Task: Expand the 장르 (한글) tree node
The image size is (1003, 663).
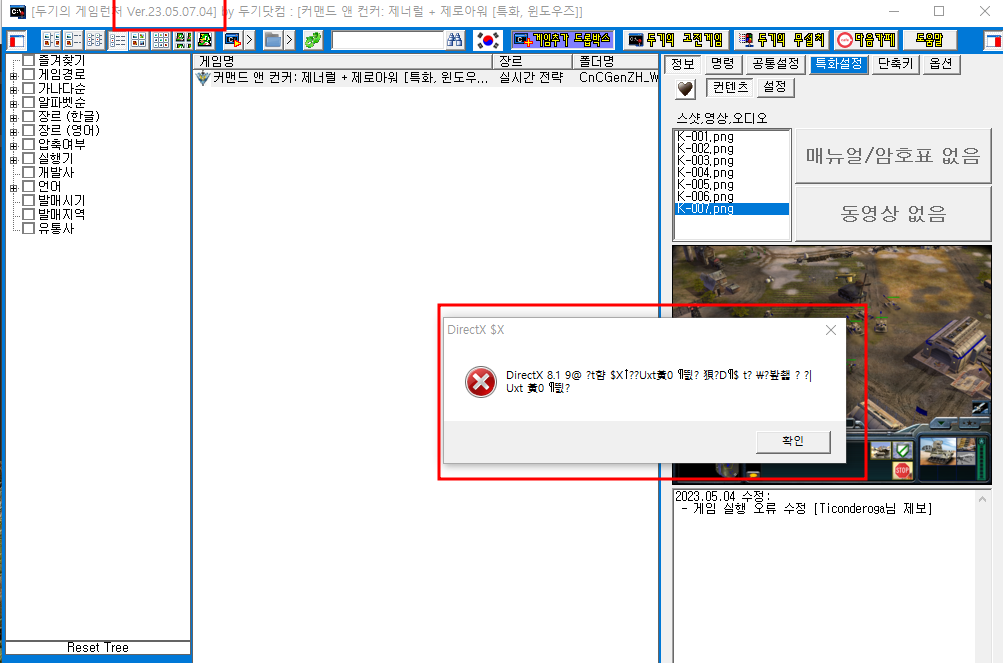Action: click(x=13, y=118)
